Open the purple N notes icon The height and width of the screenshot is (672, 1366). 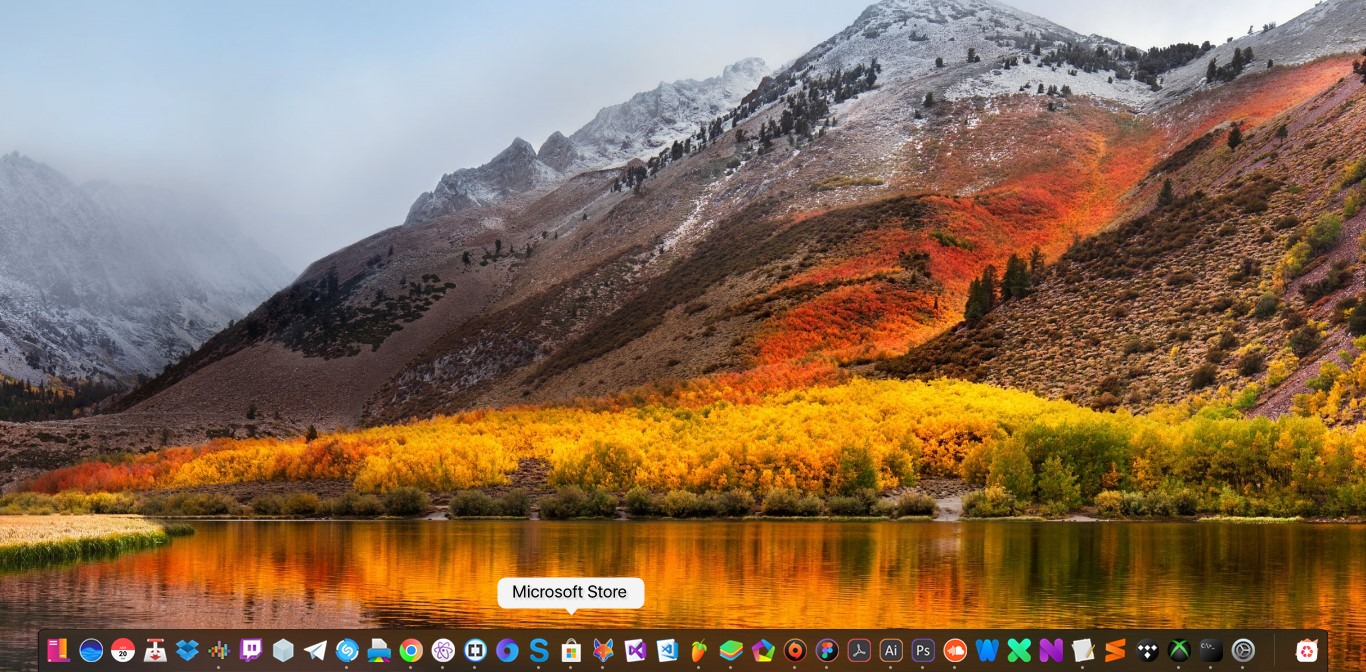(x=1051, y=650)
